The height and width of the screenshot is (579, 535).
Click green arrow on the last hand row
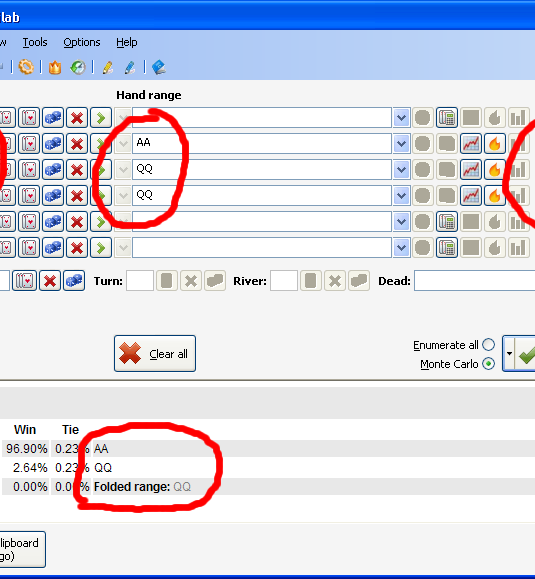[x=101, y=247]
